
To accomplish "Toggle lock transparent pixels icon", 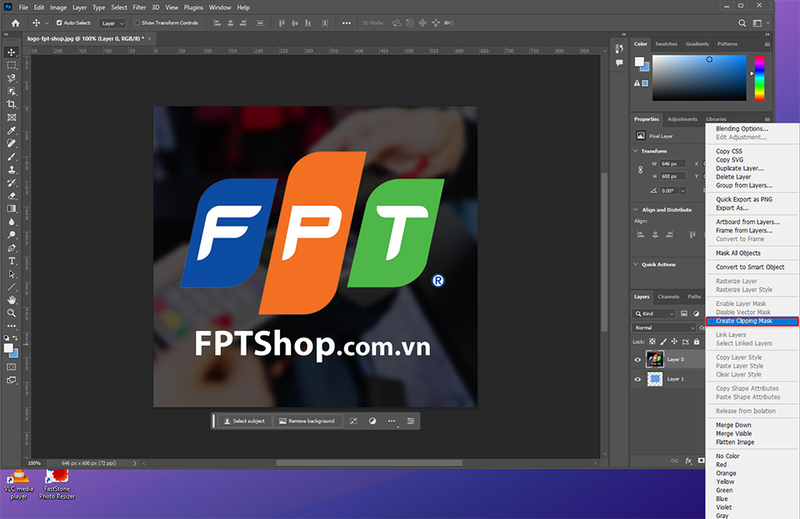I will pos(652,342).
